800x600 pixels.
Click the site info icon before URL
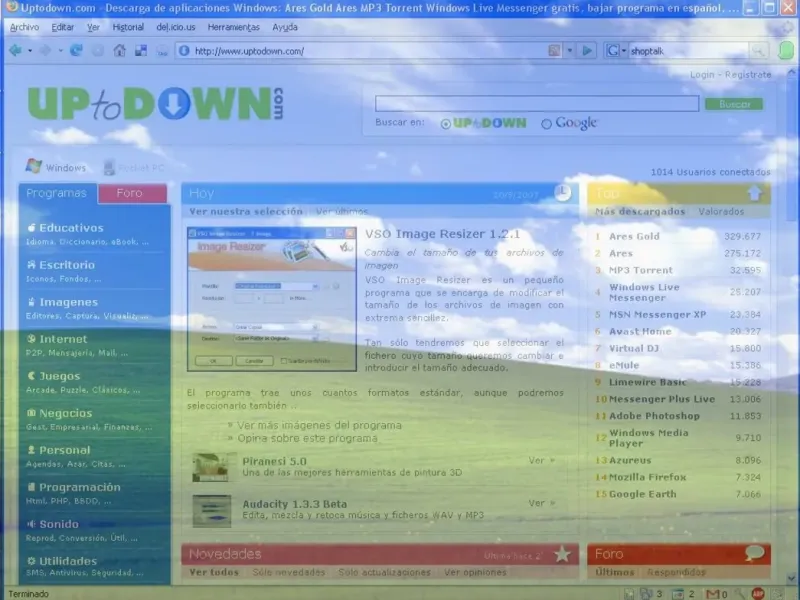[184, 51]
